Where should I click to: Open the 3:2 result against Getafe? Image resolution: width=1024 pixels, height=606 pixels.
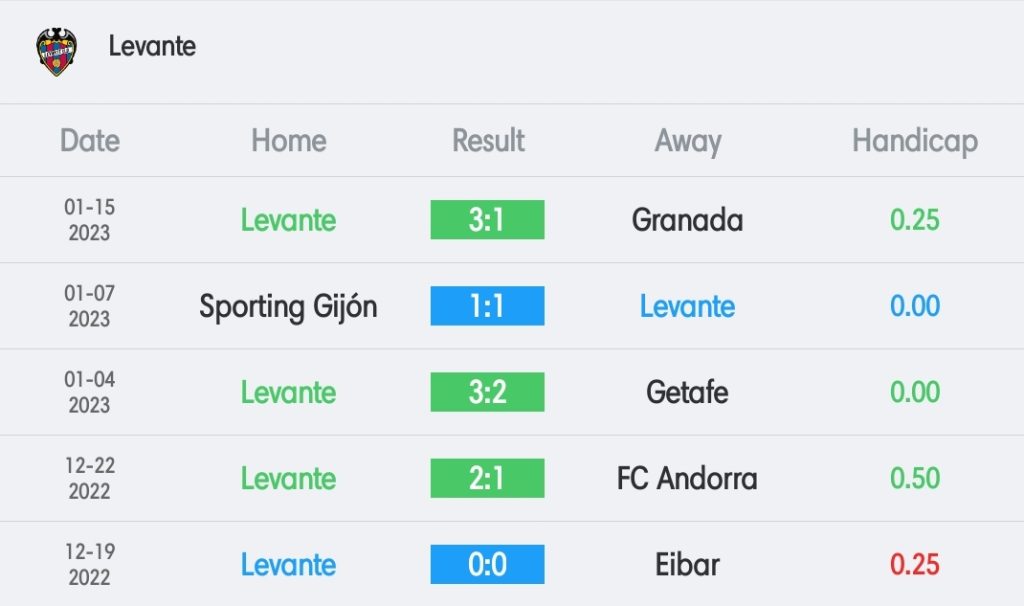pos(487,392)
